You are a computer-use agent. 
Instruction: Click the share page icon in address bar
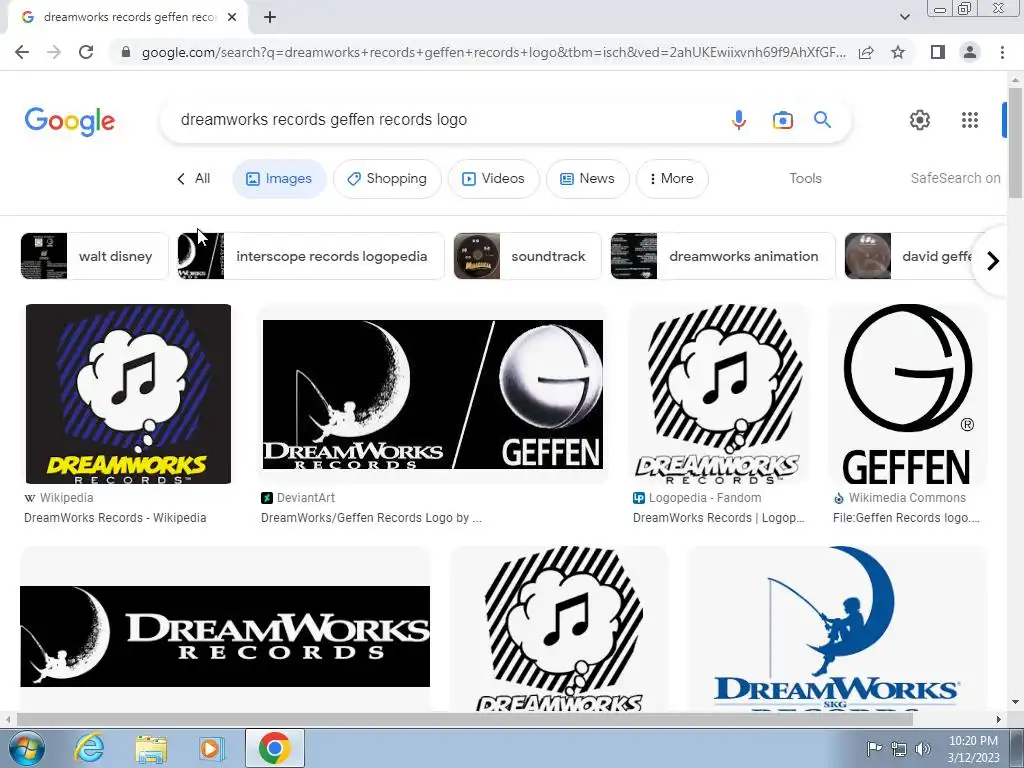(x=866, y=52)
